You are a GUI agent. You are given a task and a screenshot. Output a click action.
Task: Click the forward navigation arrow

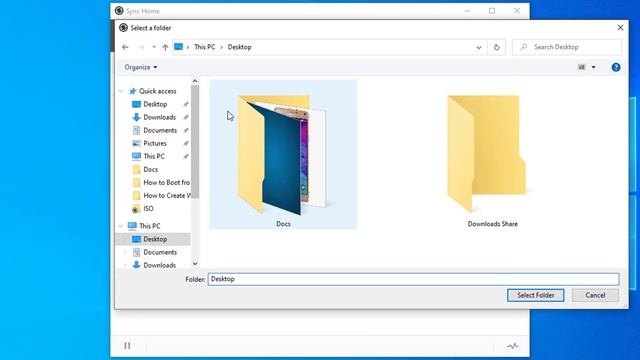(141, 47)
